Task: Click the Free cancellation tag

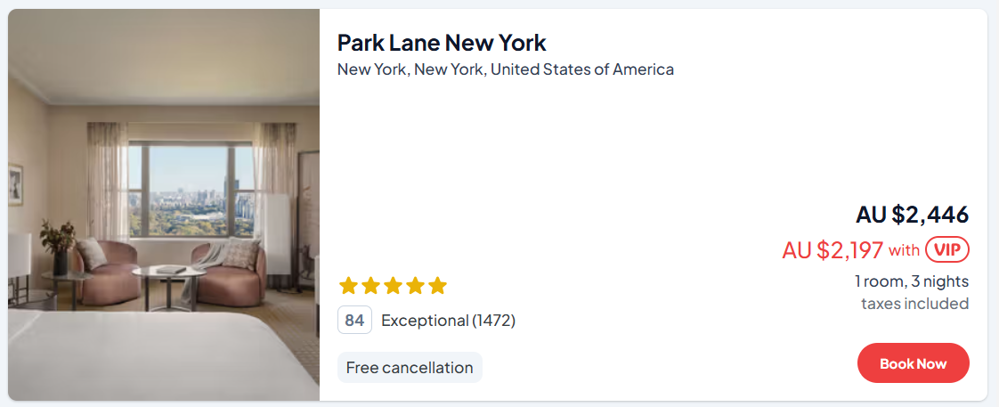Action: click(409, 367)
